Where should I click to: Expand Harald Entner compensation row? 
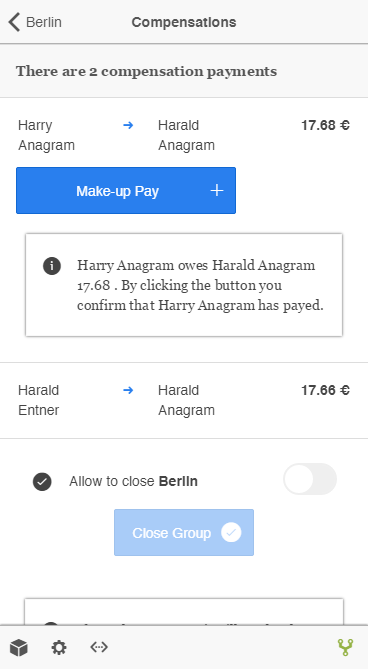coord(184,400)
